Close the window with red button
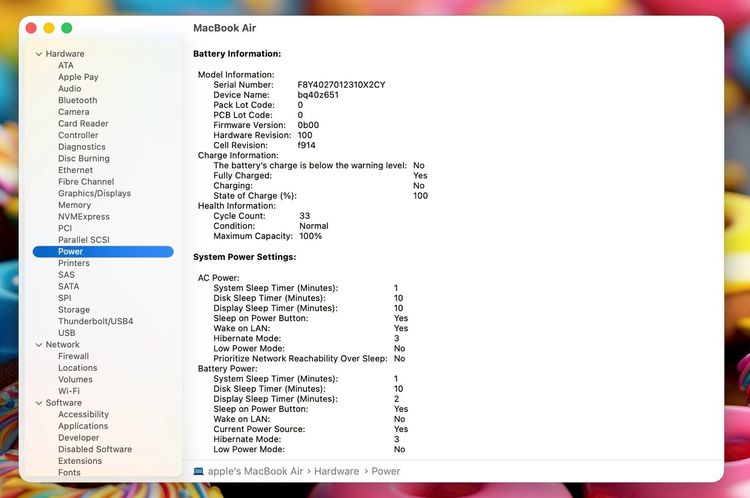This screenshot has width=750, height=498. [x=31, y=28]
